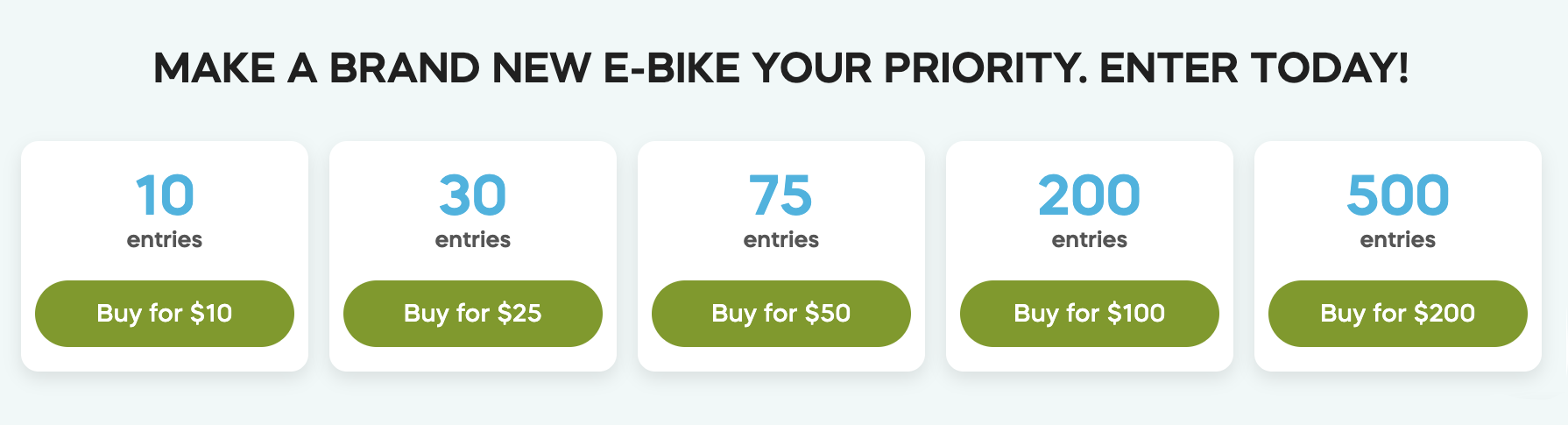Click ENTER TODAY! text in headline
Viewport: 1568px width, 425px height.
[x=1254, y=68]
